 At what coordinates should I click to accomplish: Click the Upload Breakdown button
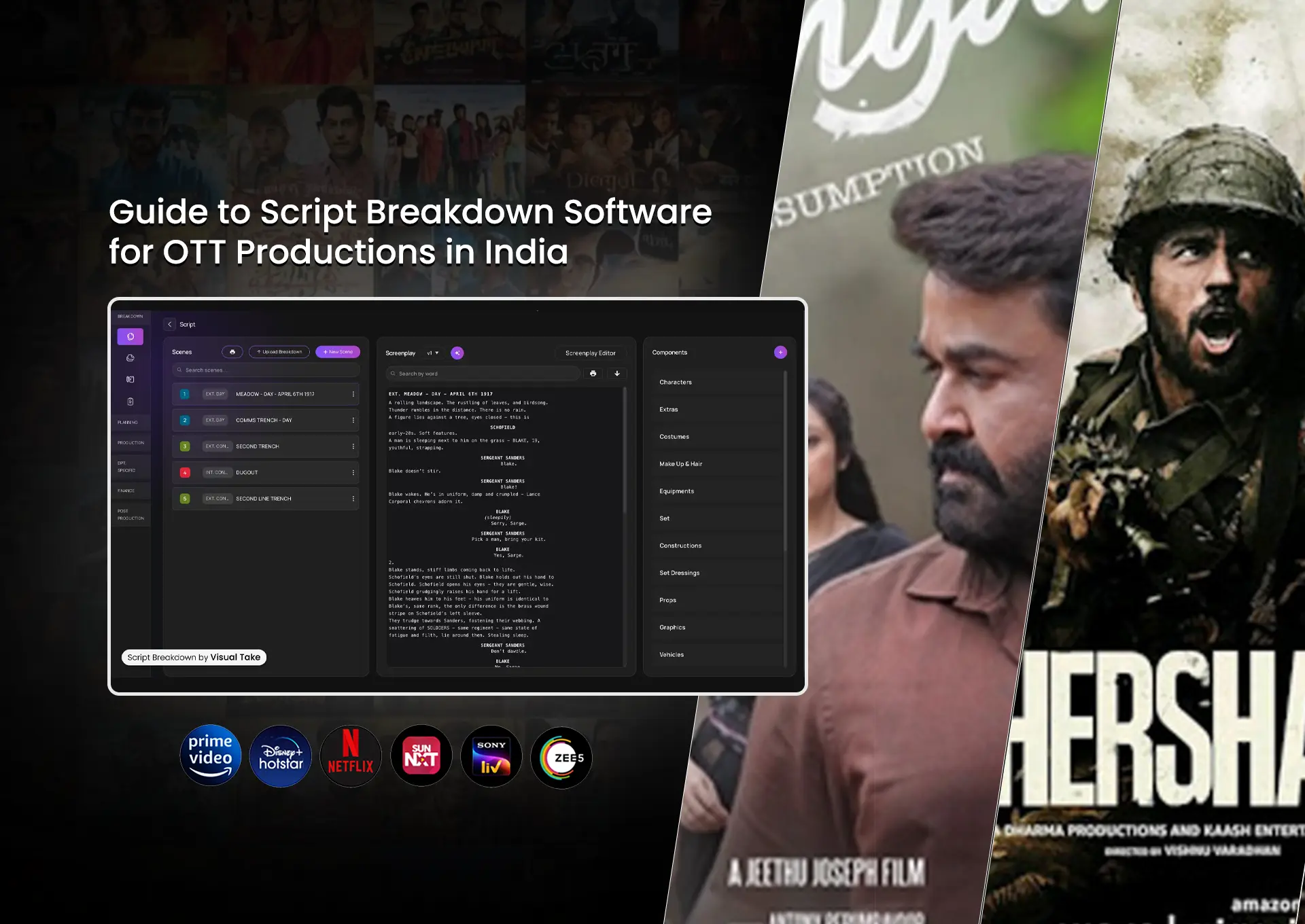click(x=279, y=352)
